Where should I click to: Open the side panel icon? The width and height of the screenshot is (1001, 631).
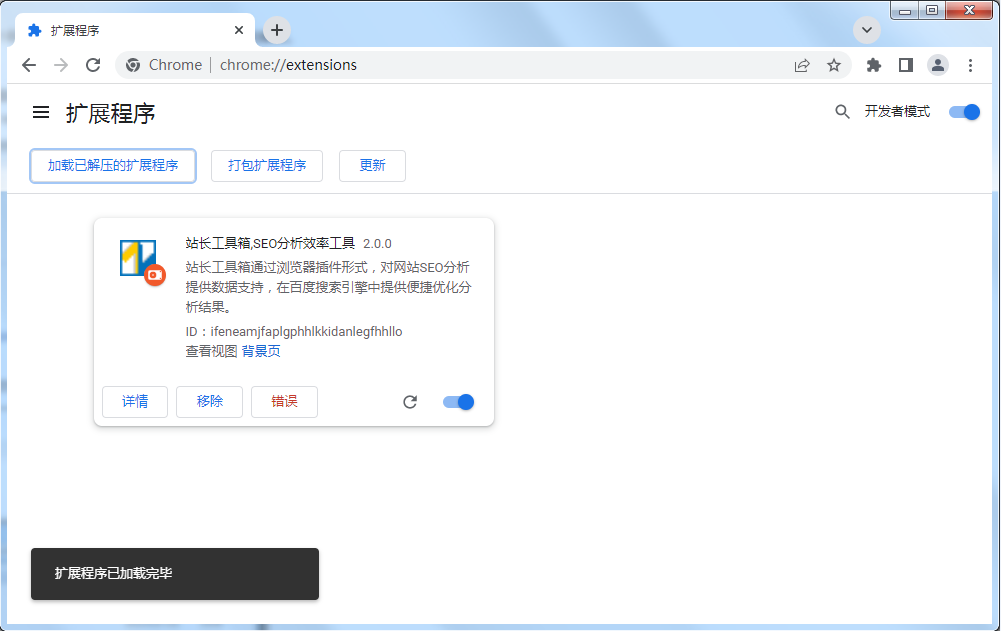[905, 65]
